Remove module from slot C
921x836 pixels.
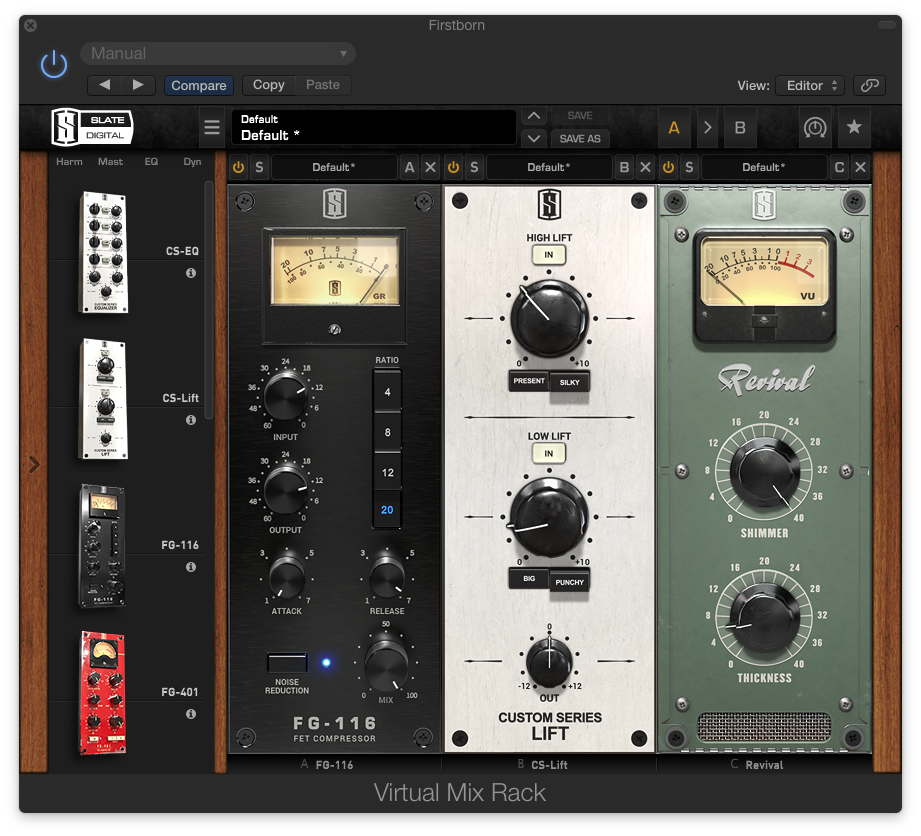click(x=861, y=167)
